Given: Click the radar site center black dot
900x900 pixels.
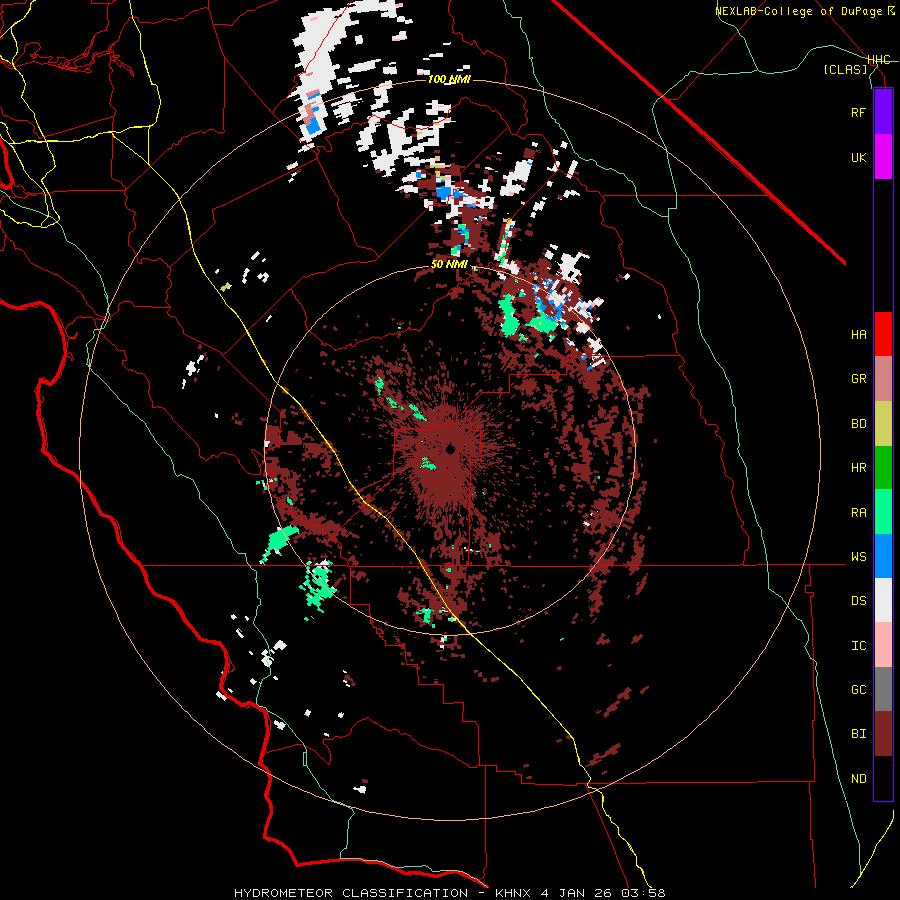Looking at the screenshot, I should [451, 449].
